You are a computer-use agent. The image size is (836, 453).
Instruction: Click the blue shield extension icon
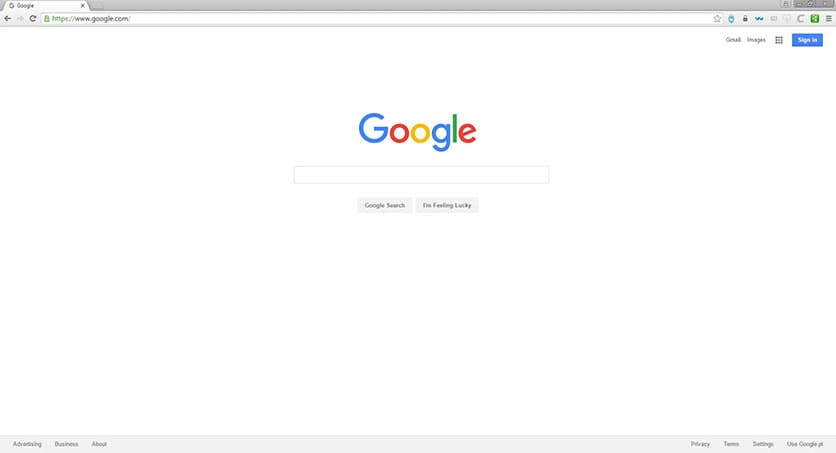(x=731, y=19)
